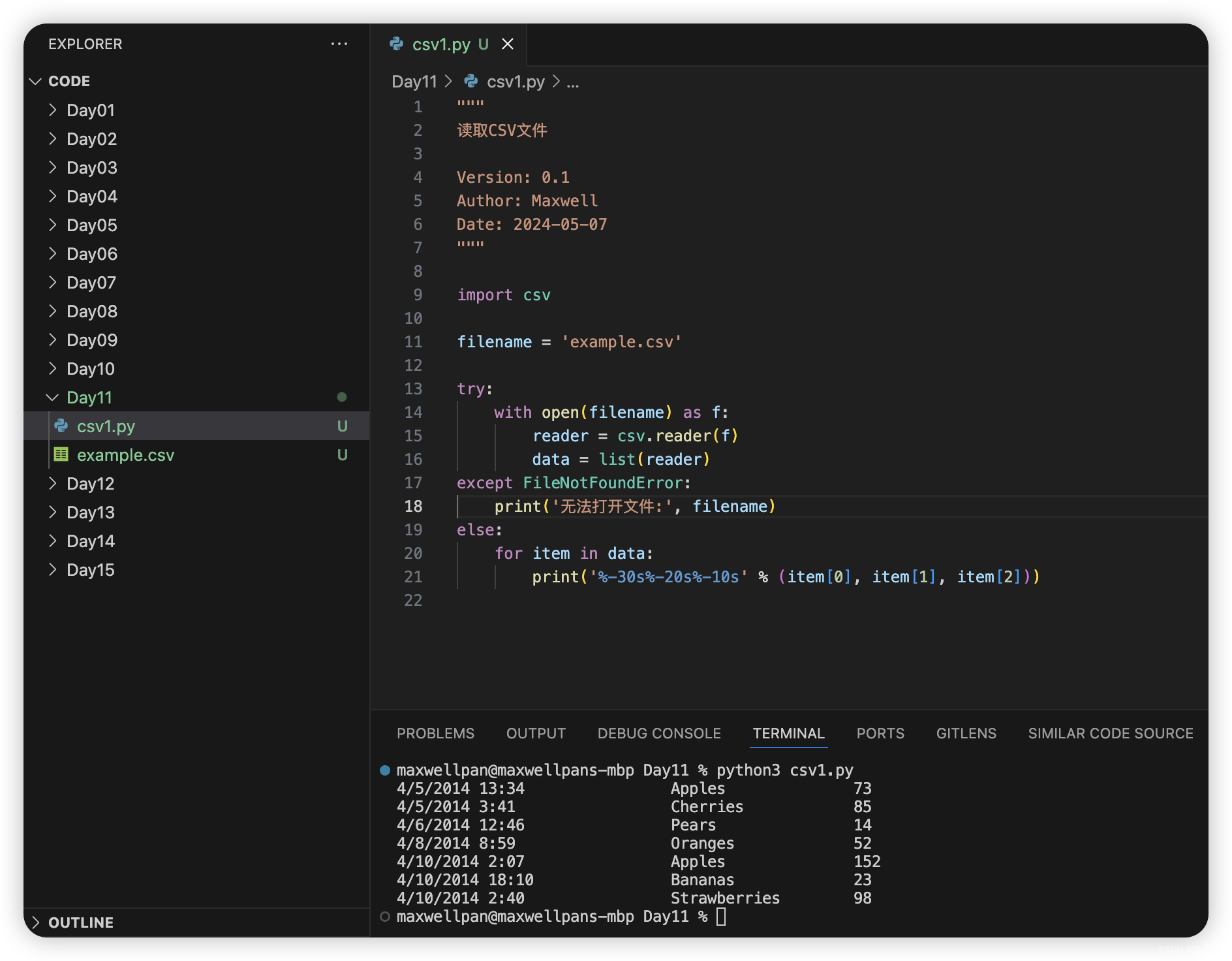The image size is (1232, 961).
Task: Click the blue terminal command status dot
Action: click(x=385, y=770)
